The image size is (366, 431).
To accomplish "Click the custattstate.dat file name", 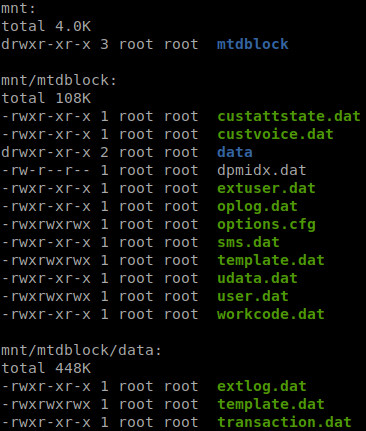I will pyautogui.click(x=289, y=116).
